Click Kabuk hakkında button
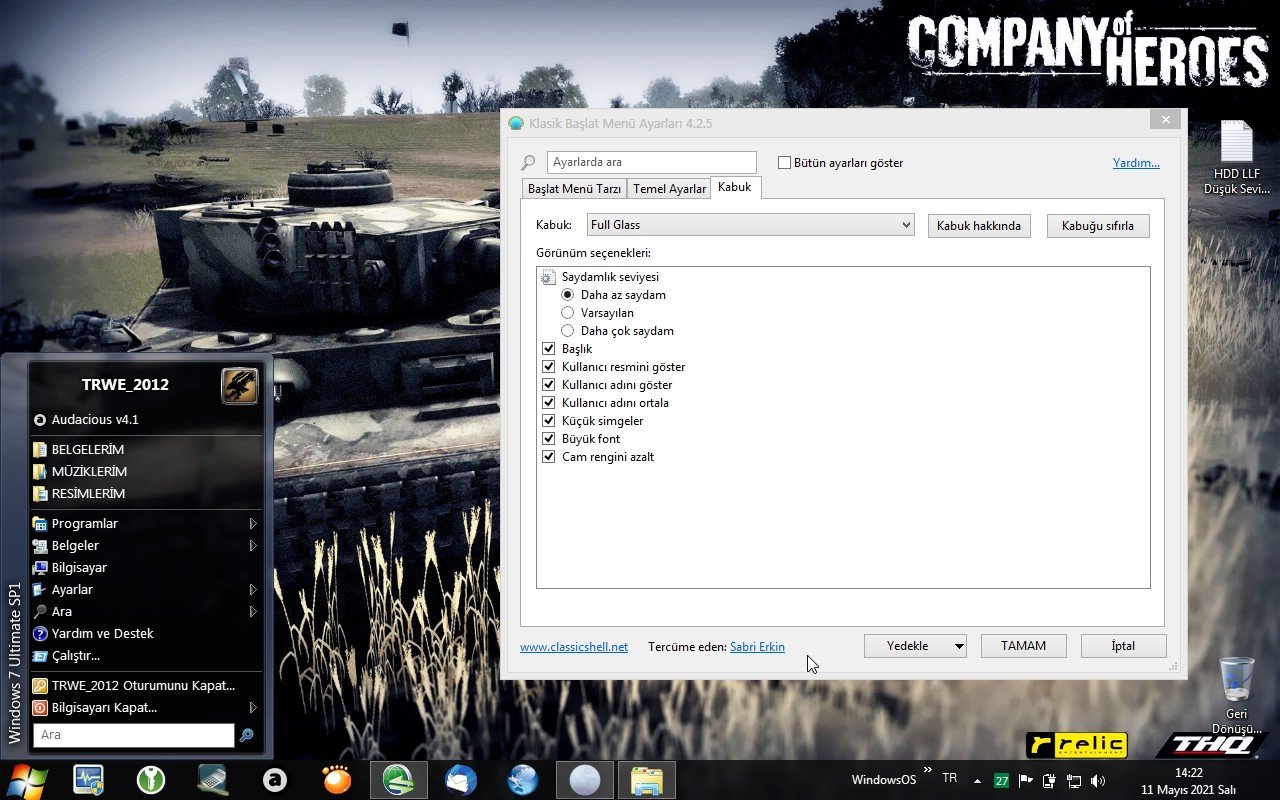The width and height of the screenshot is (1280, 800). (x=979, y=225)
